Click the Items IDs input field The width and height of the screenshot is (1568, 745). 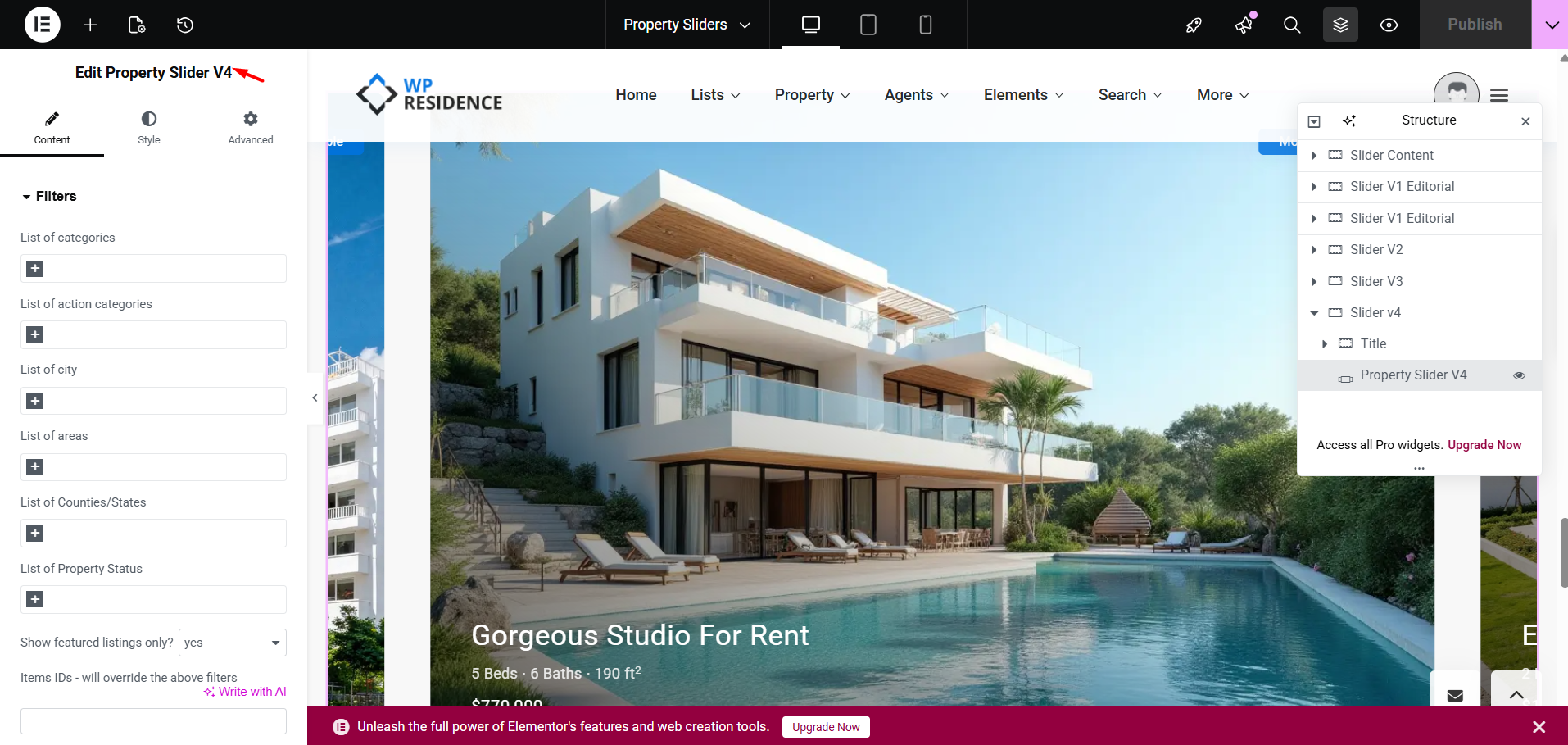(x=153, y=721)
